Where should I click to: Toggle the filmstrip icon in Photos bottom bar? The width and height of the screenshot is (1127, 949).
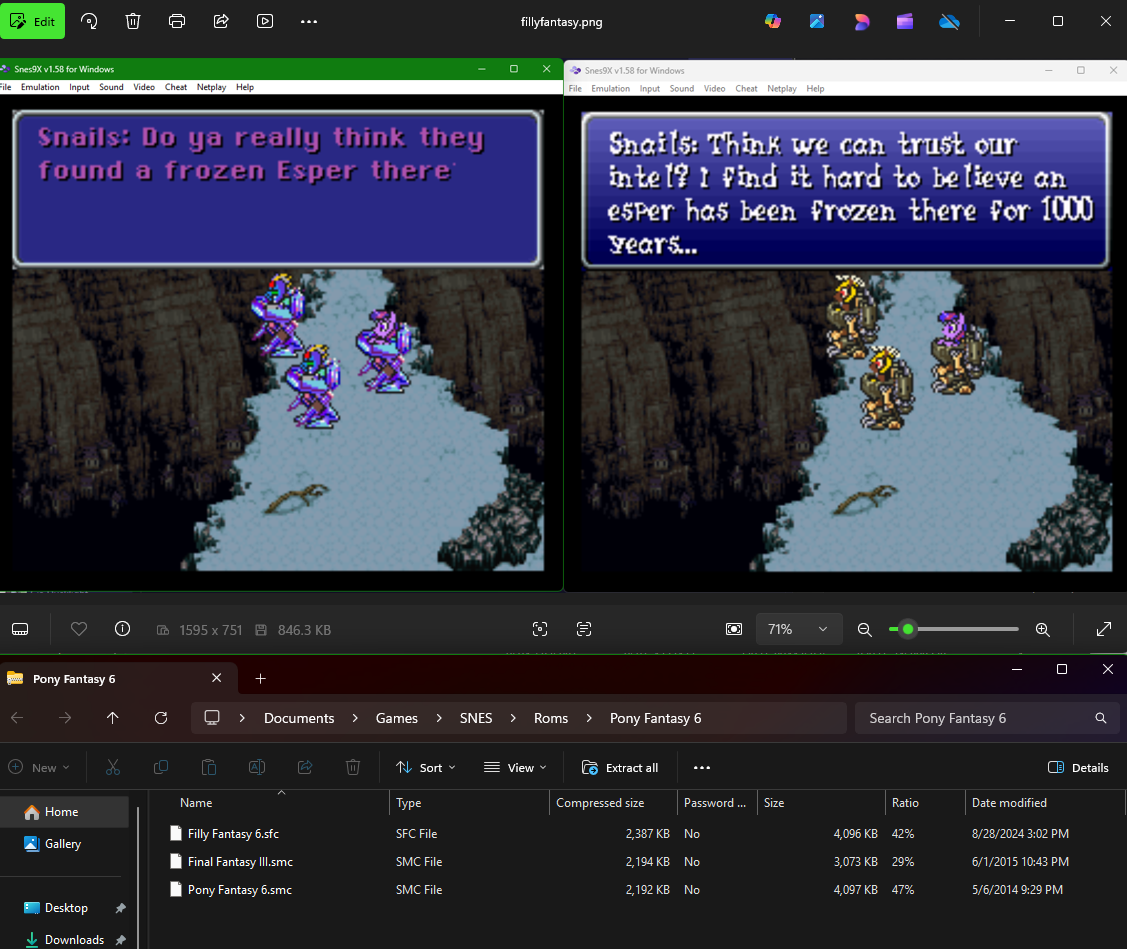(20, 630)
